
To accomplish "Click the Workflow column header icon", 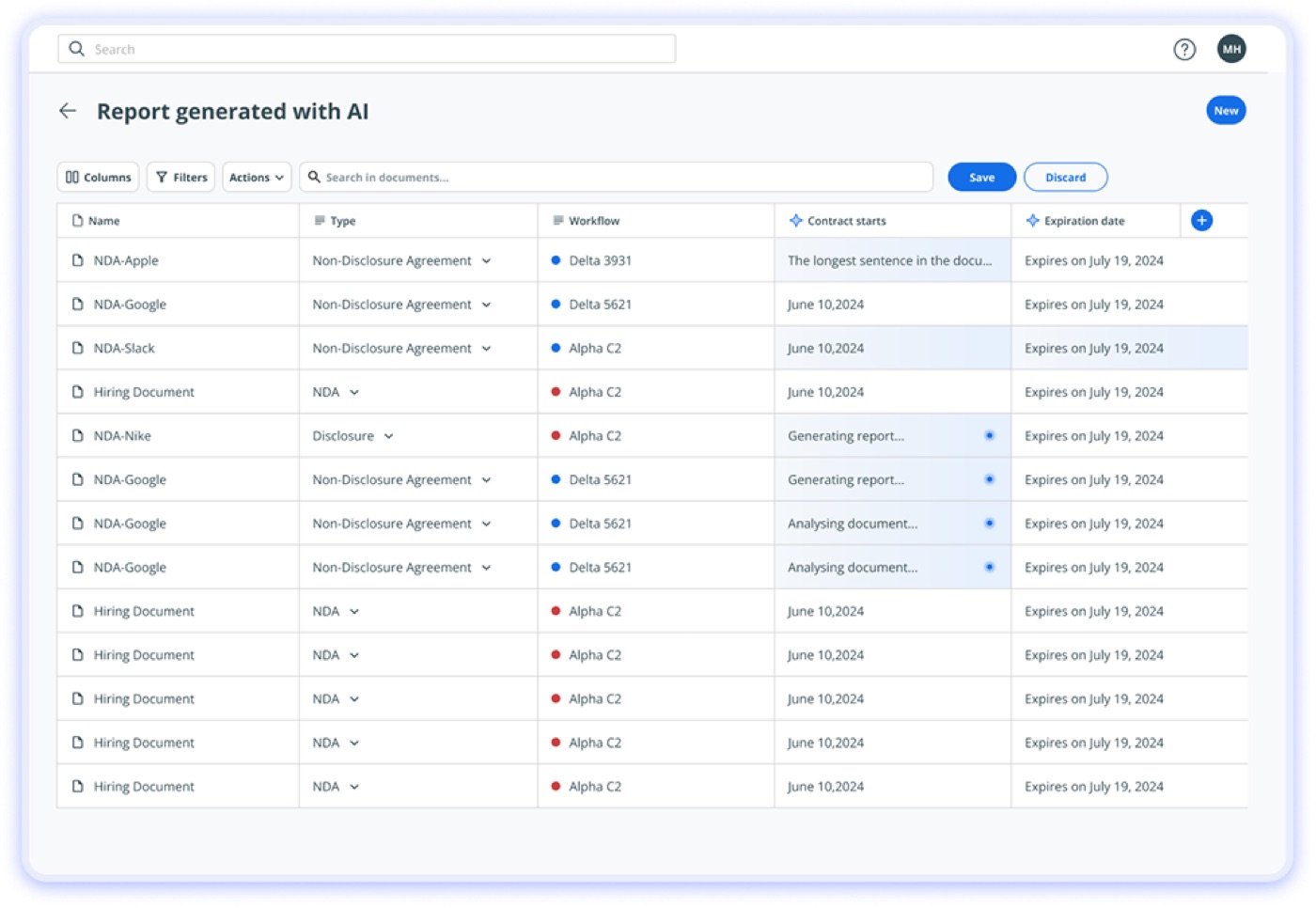I will (x=558, y=221).
